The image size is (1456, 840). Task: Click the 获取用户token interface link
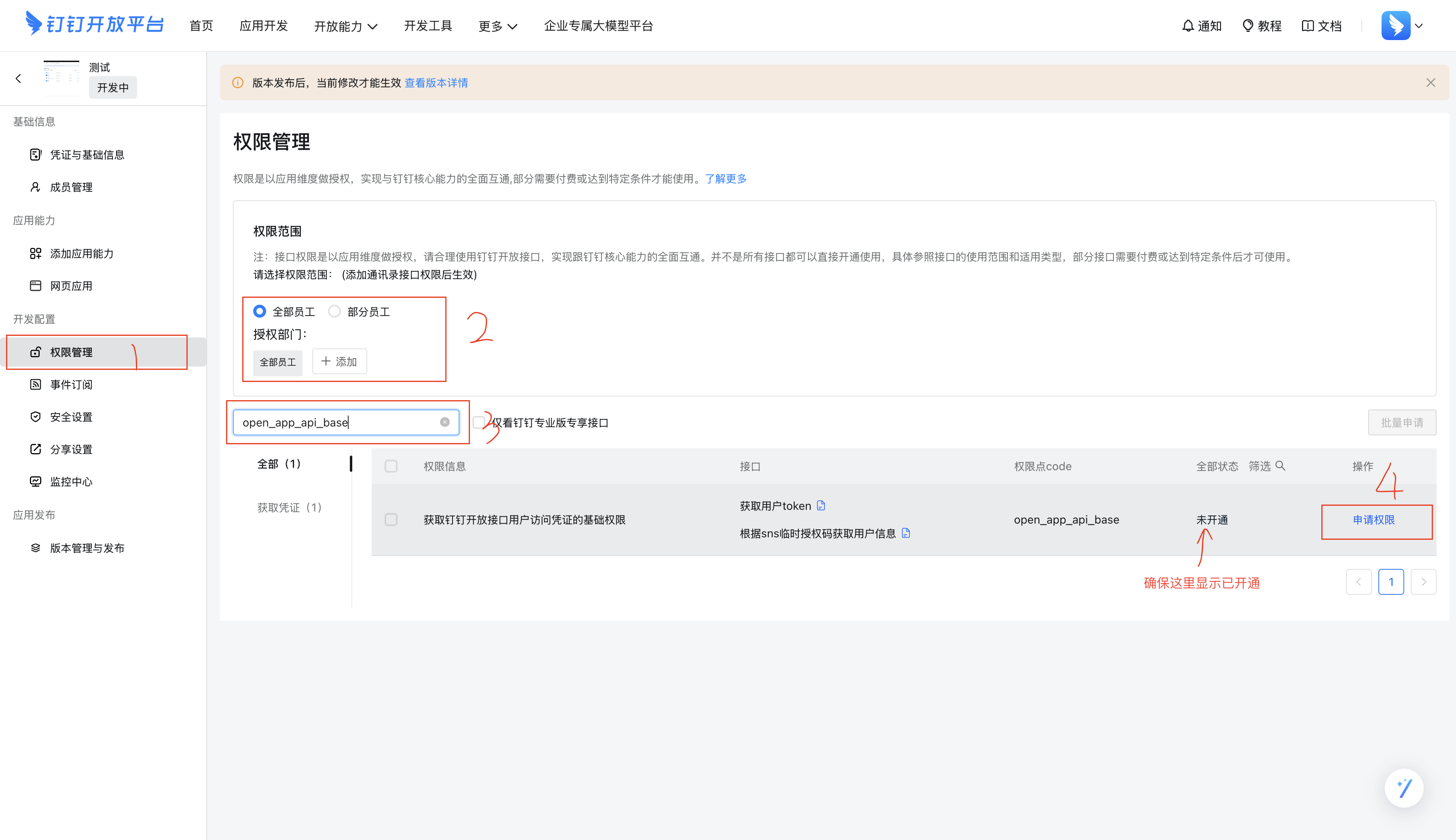[x=775, y=506]
